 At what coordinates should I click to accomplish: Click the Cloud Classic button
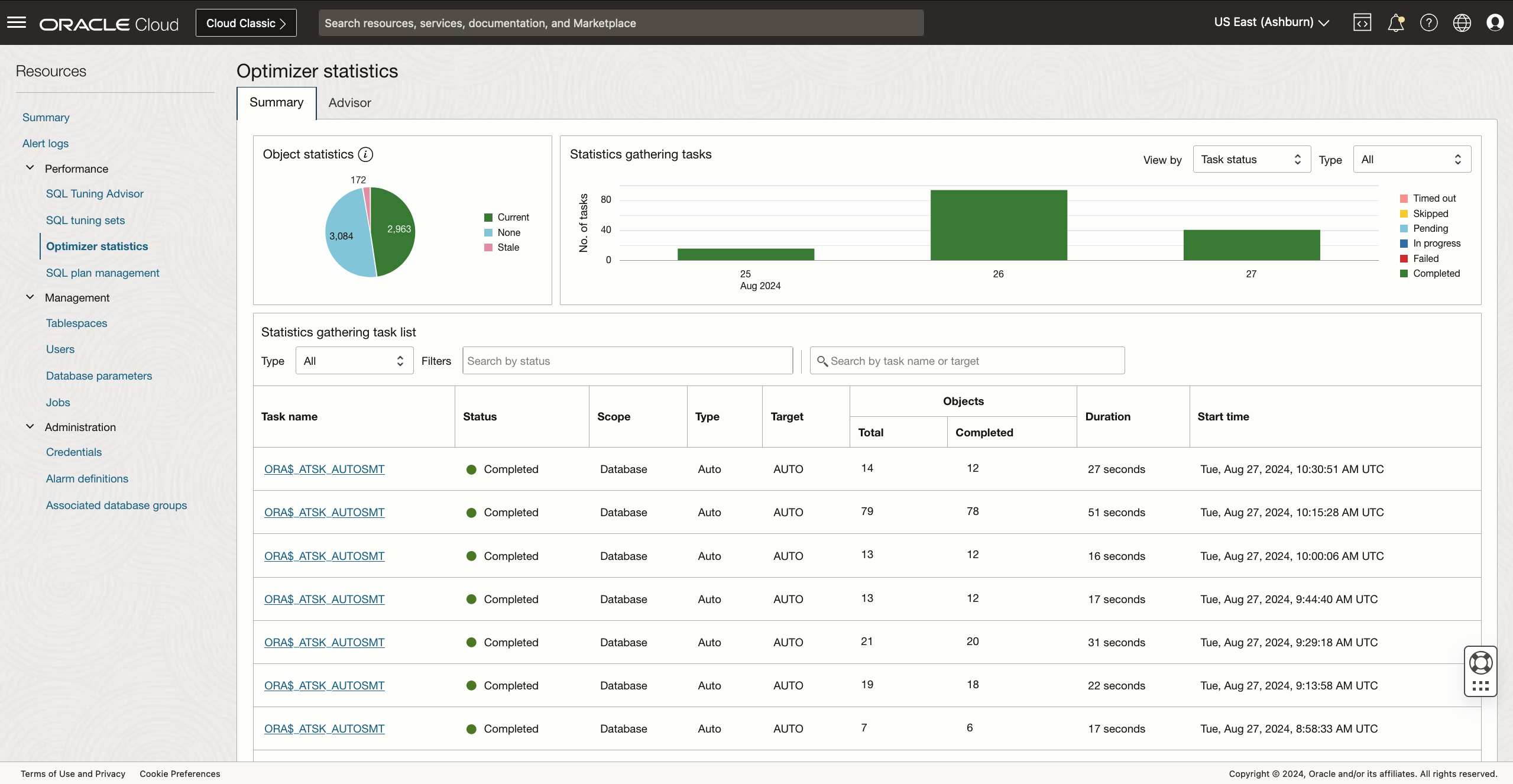[246, 23]
